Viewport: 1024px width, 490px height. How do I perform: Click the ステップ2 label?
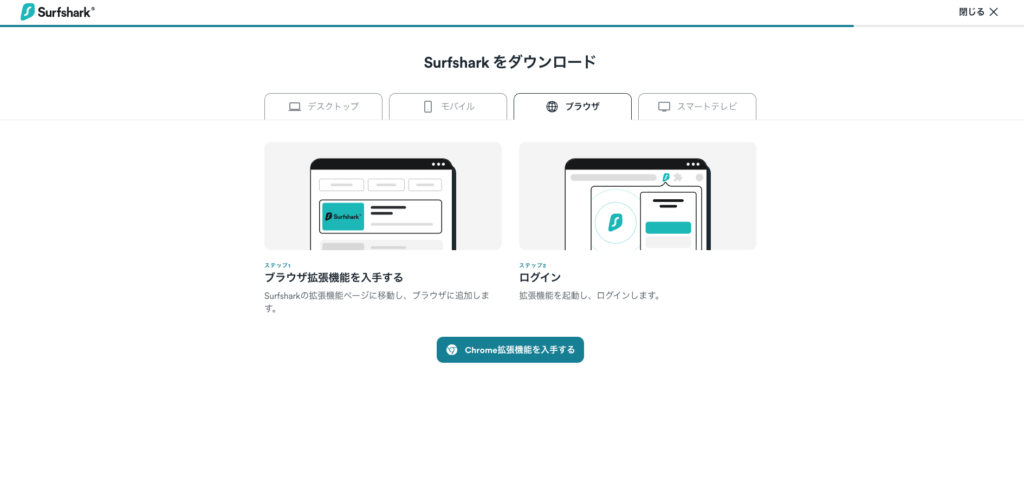(x=533, y=265)
